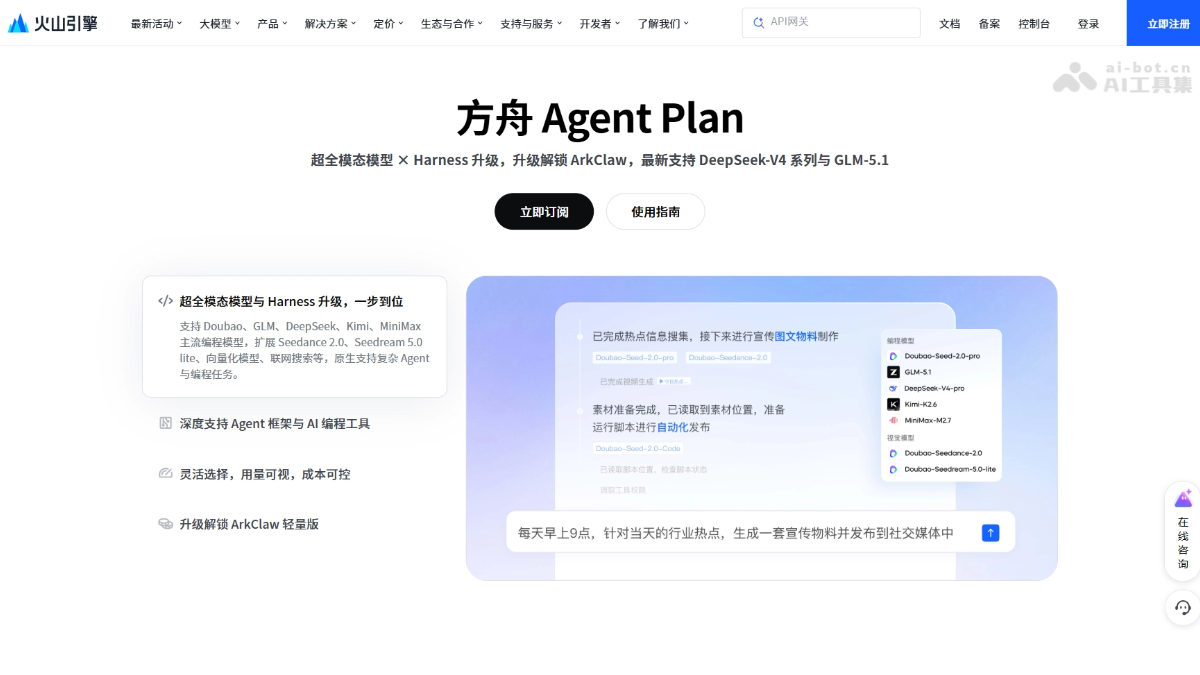This screenshot has height=675, width=1200.
Task: Click the icon beside 升级解锁 ArkClaw 轻量版
Action: pos(166,523)
